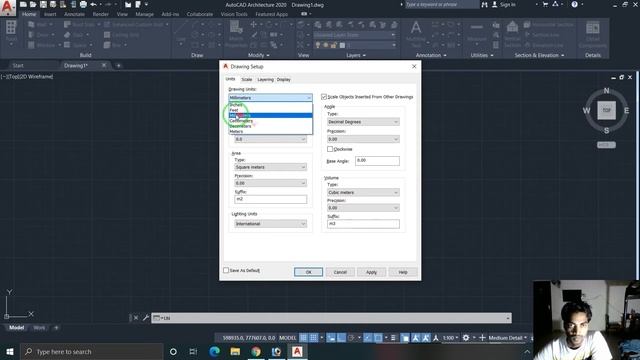Click the Save icon in quick access toolbar

[43, 4]
